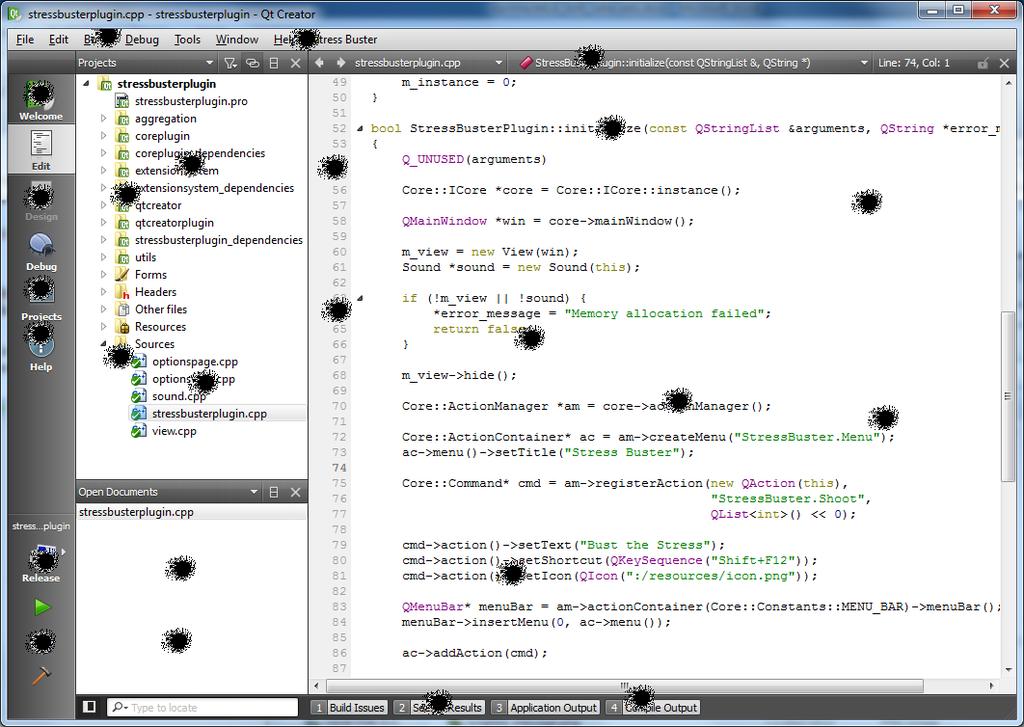Switch to Edit mode in the sidebar
The width and height of the screenshot is (1024, 727).
tap(40, 150)
